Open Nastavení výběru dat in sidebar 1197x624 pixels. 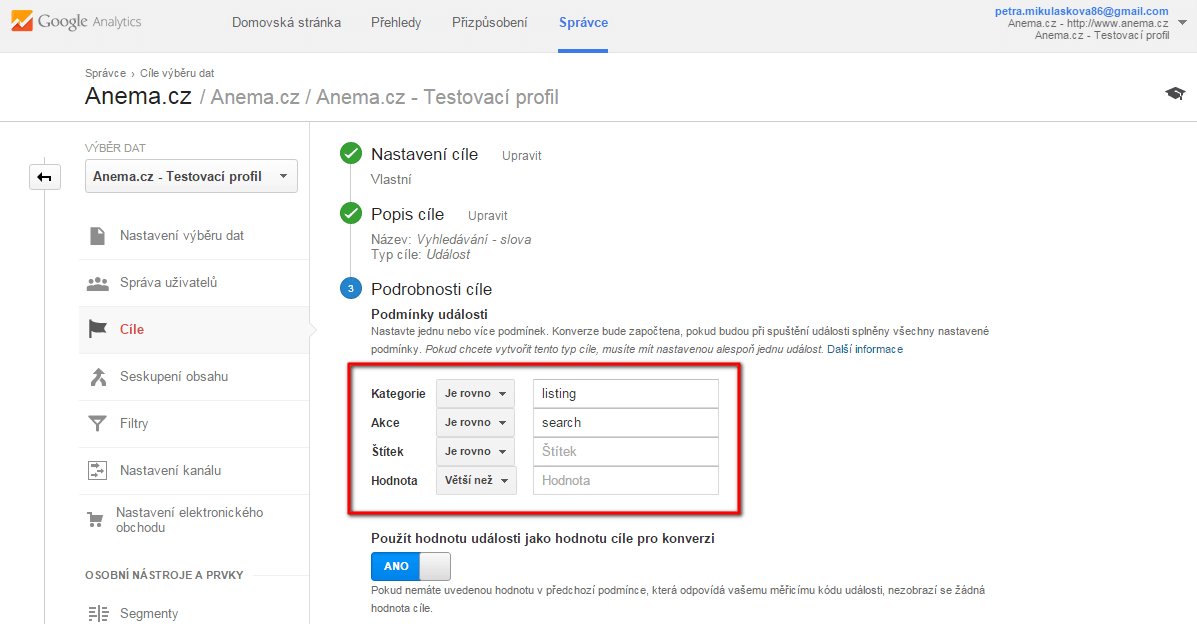[x=182, y=236]
